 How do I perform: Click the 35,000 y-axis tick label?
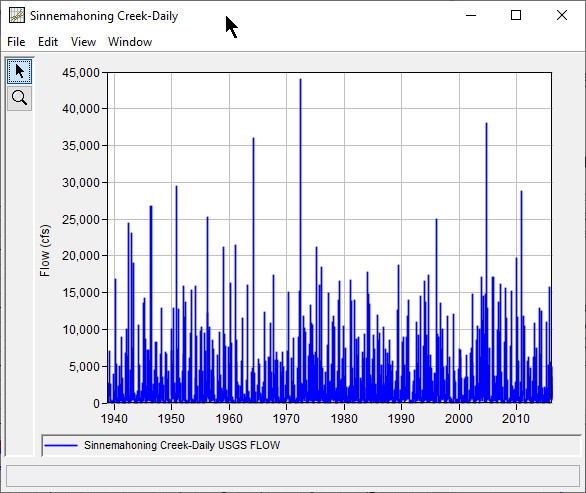(x=81, y=145)
